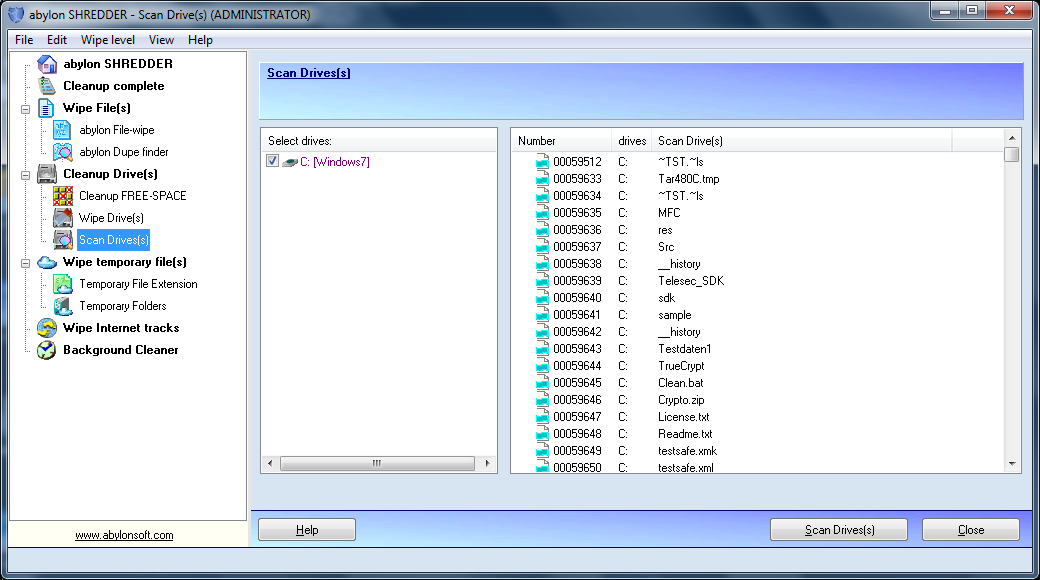Click the Wipe Internet tracks icon
1040x580 pixels.
[x=47, y=328]
